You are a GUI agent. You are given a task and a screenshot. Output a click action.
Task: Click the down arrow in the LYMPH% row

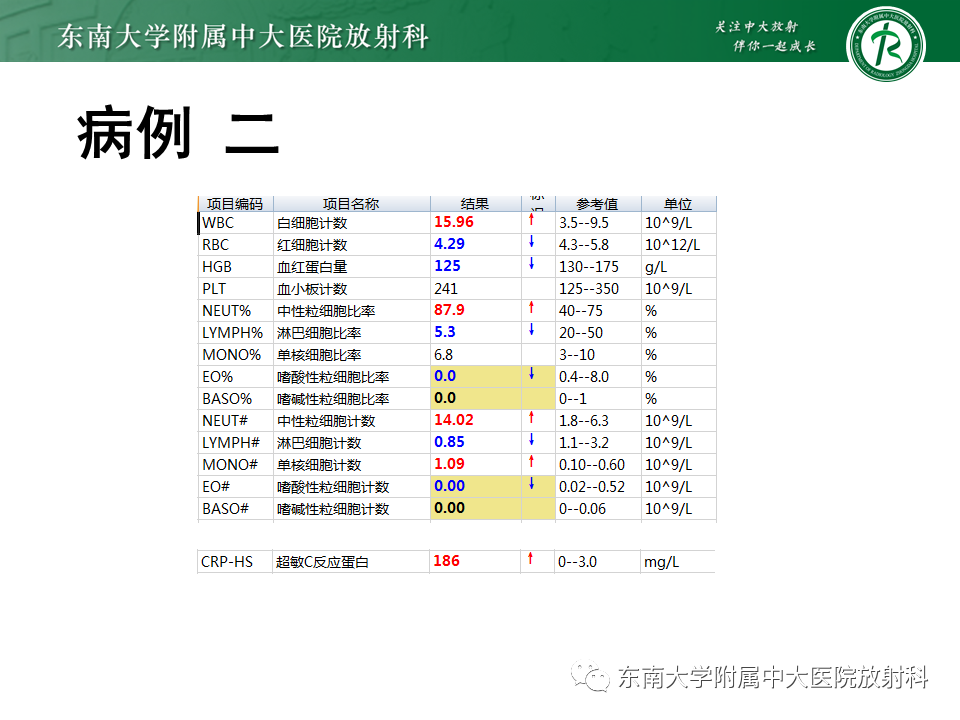click(531, 329)
